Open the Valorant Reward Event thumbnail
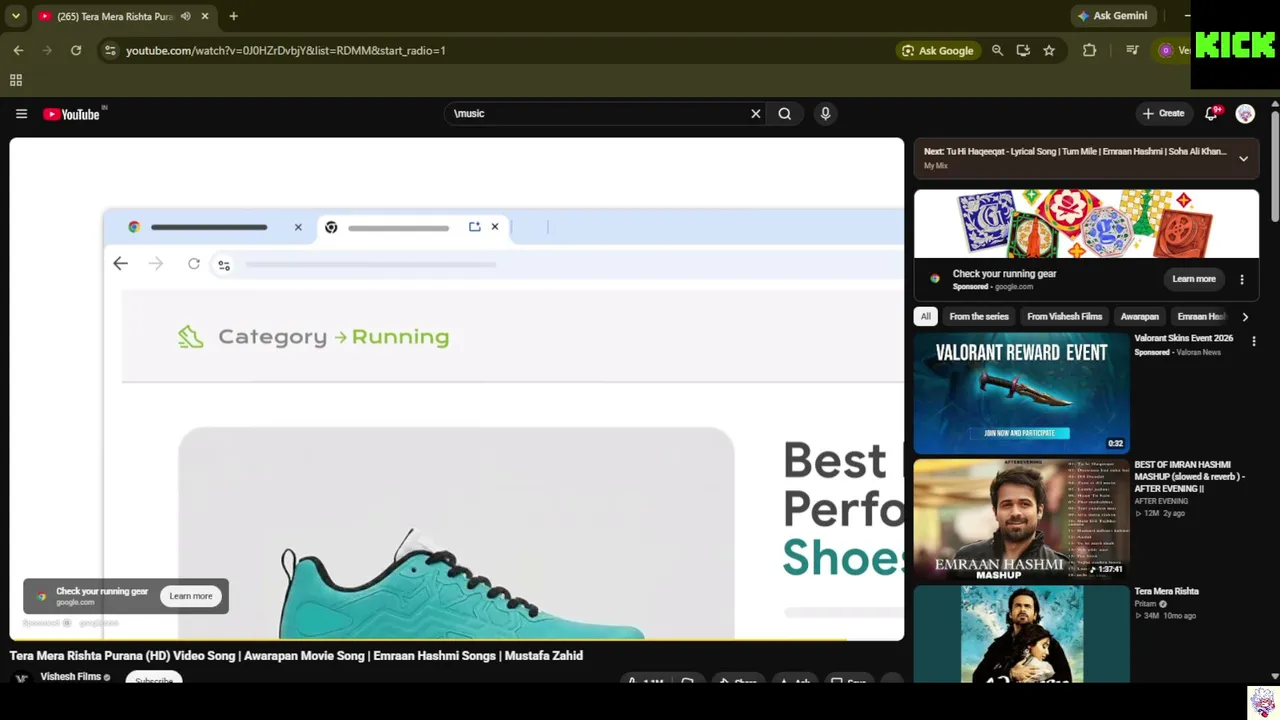Screen dimensions: 1280x720 [1021, 393]
